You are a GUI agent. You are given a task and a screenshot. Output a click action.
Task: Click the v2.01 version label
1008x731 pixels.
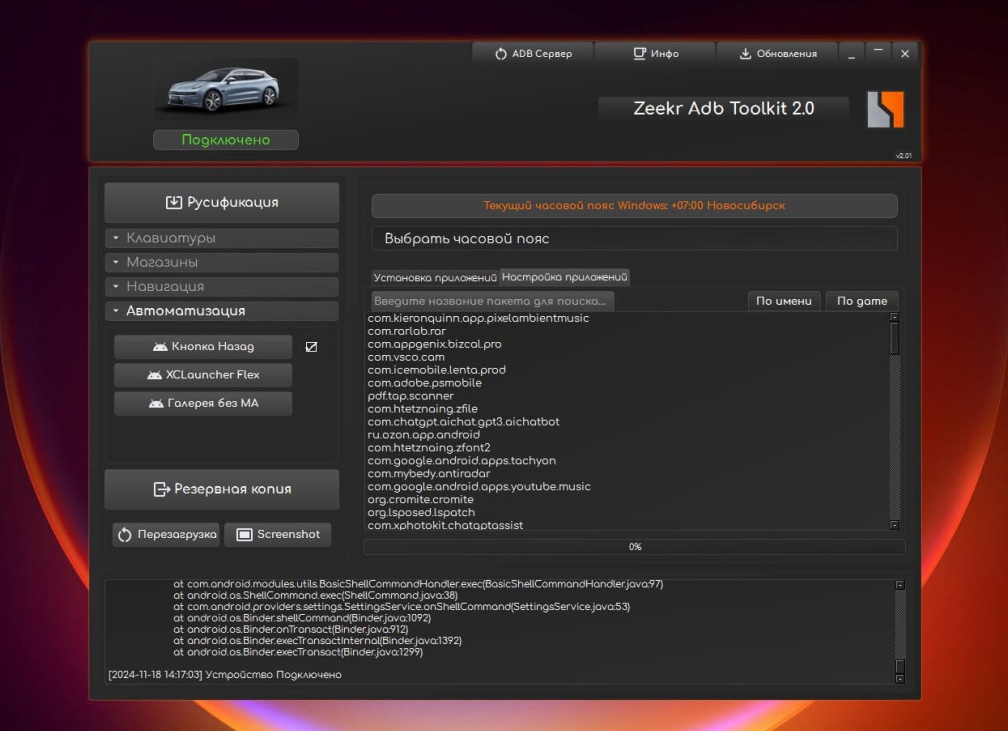[903, 156]
